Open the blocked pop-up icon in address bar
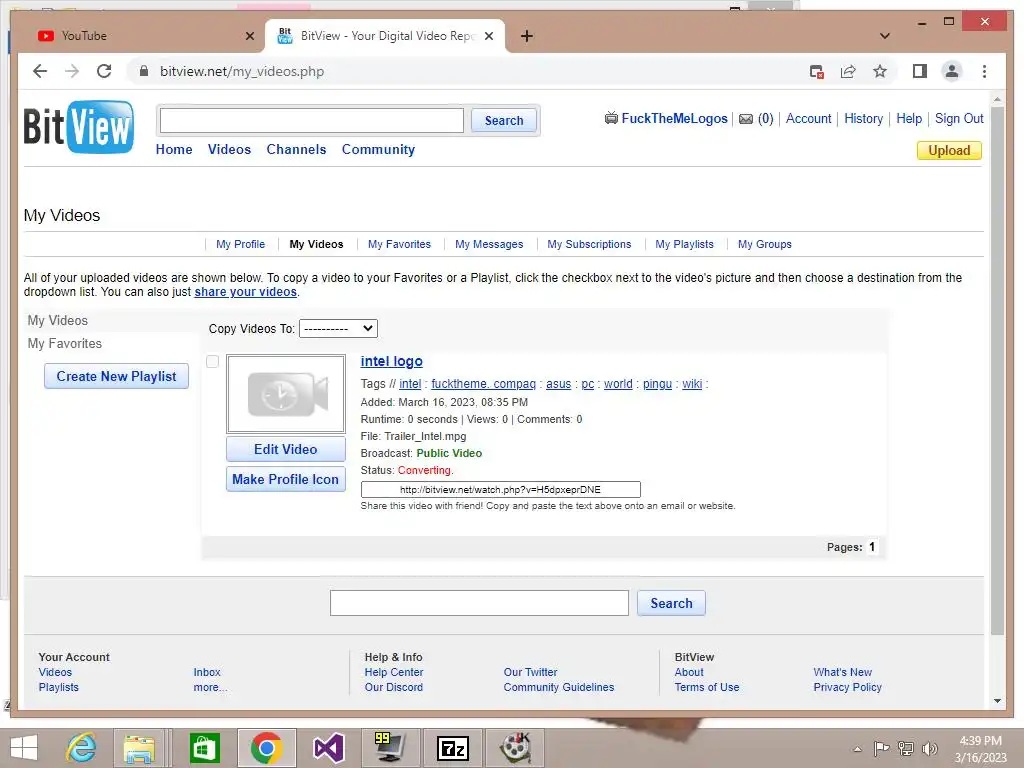 coord(816,71)
